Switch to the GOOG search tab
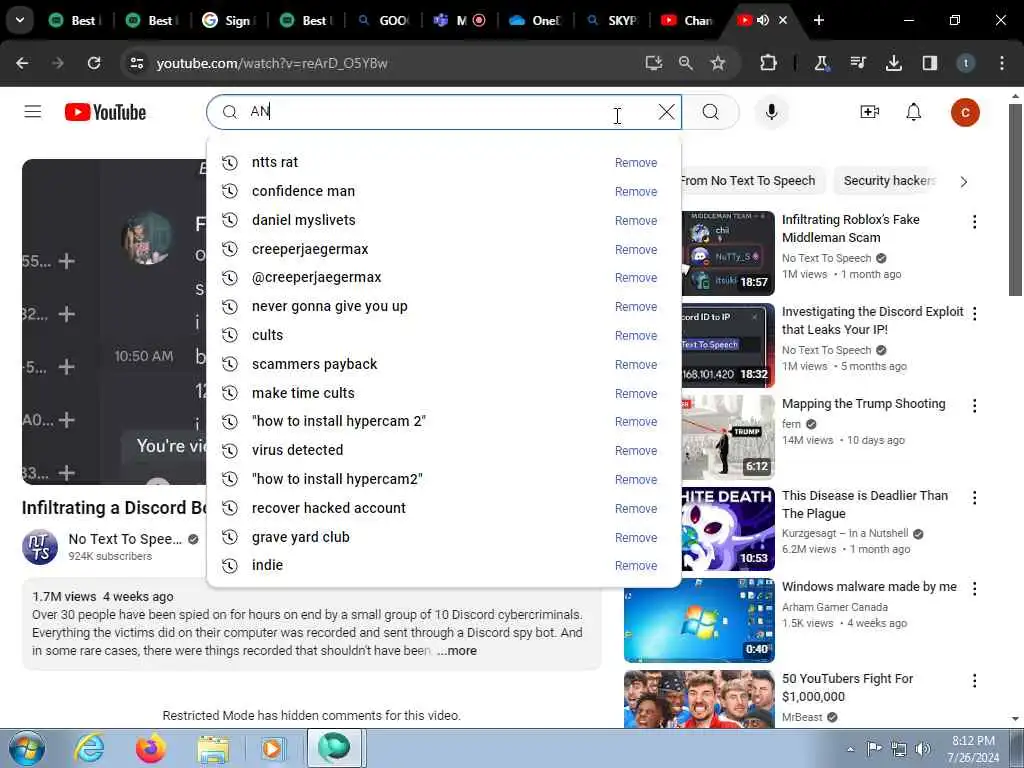This screenshot has width=1024, height=768. (x=383, y=21)
